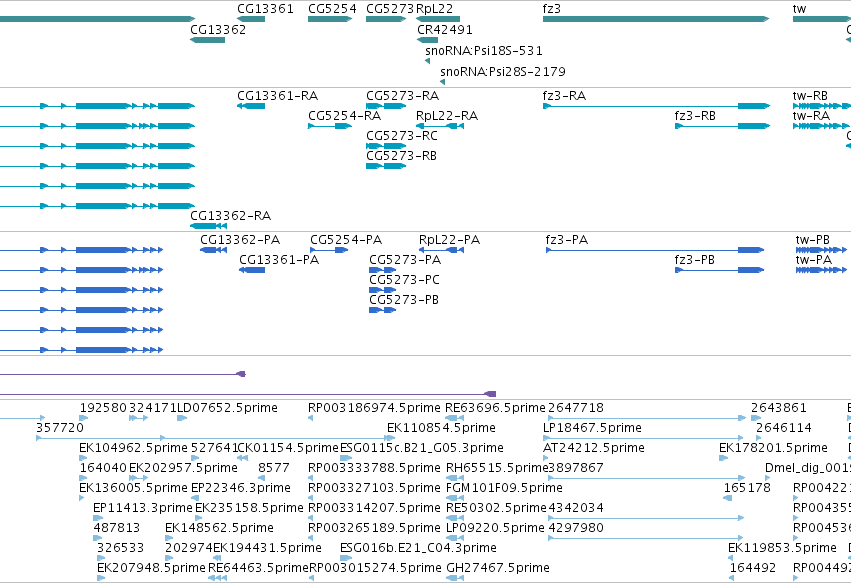The image size is (851, 583).
Task: Select EST EK202957.5prime
Action: click(x=183, y=468)
